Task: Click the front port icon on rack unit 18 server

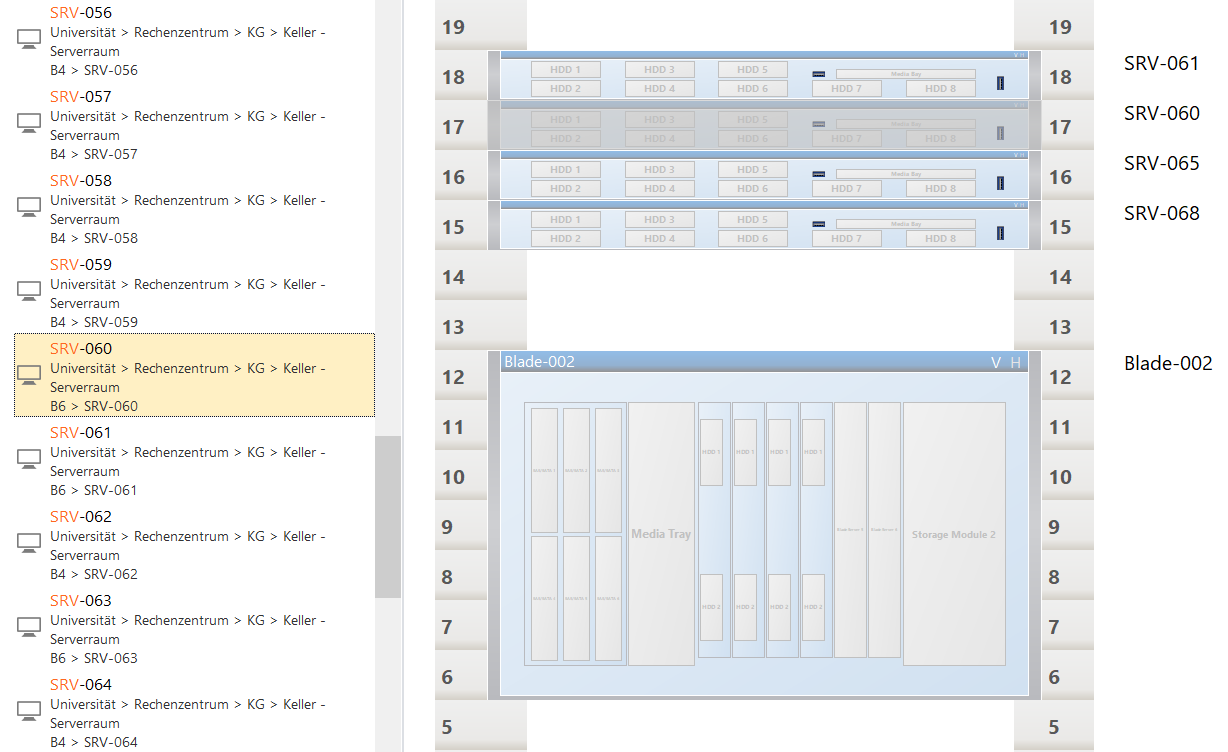Action: pos(819,74)
